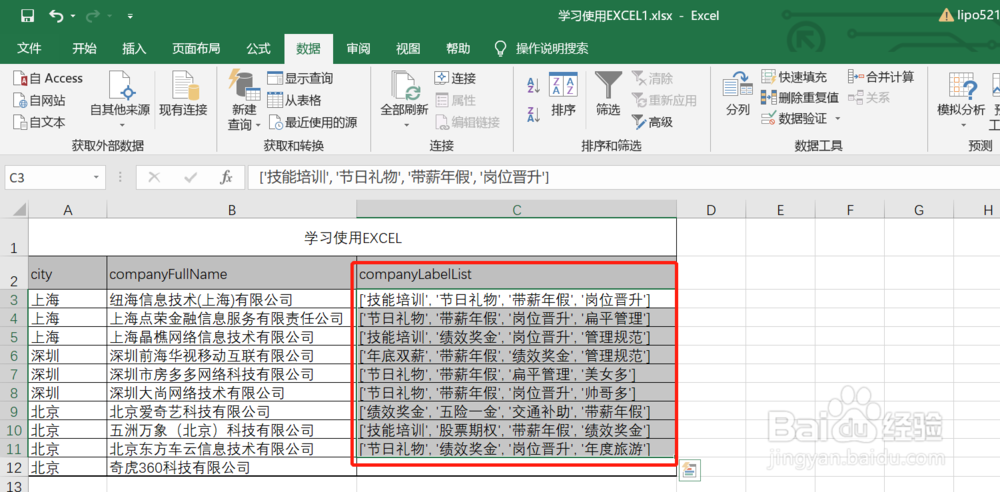Click cell 奇虎360科技有限公司
Viewport: 1000px width, 492px height.
(x=232, y=468)
